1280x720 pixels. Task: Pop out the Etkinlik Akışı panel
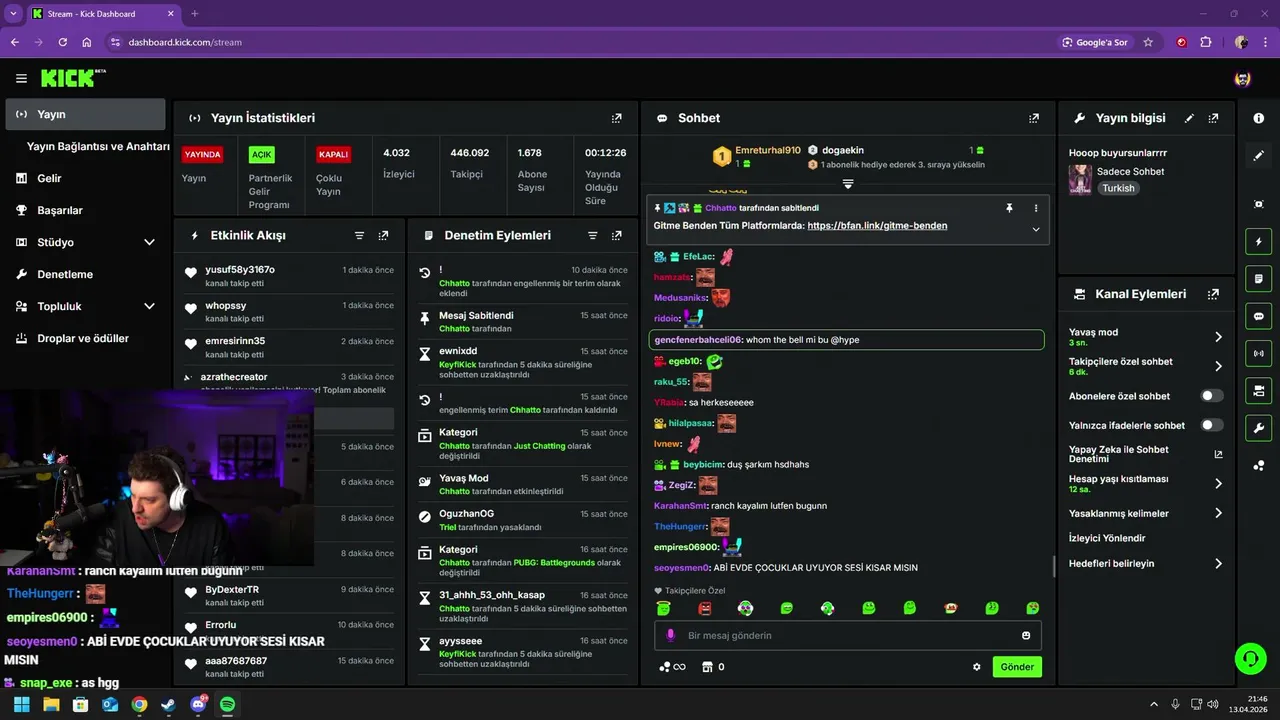point(383,236)
